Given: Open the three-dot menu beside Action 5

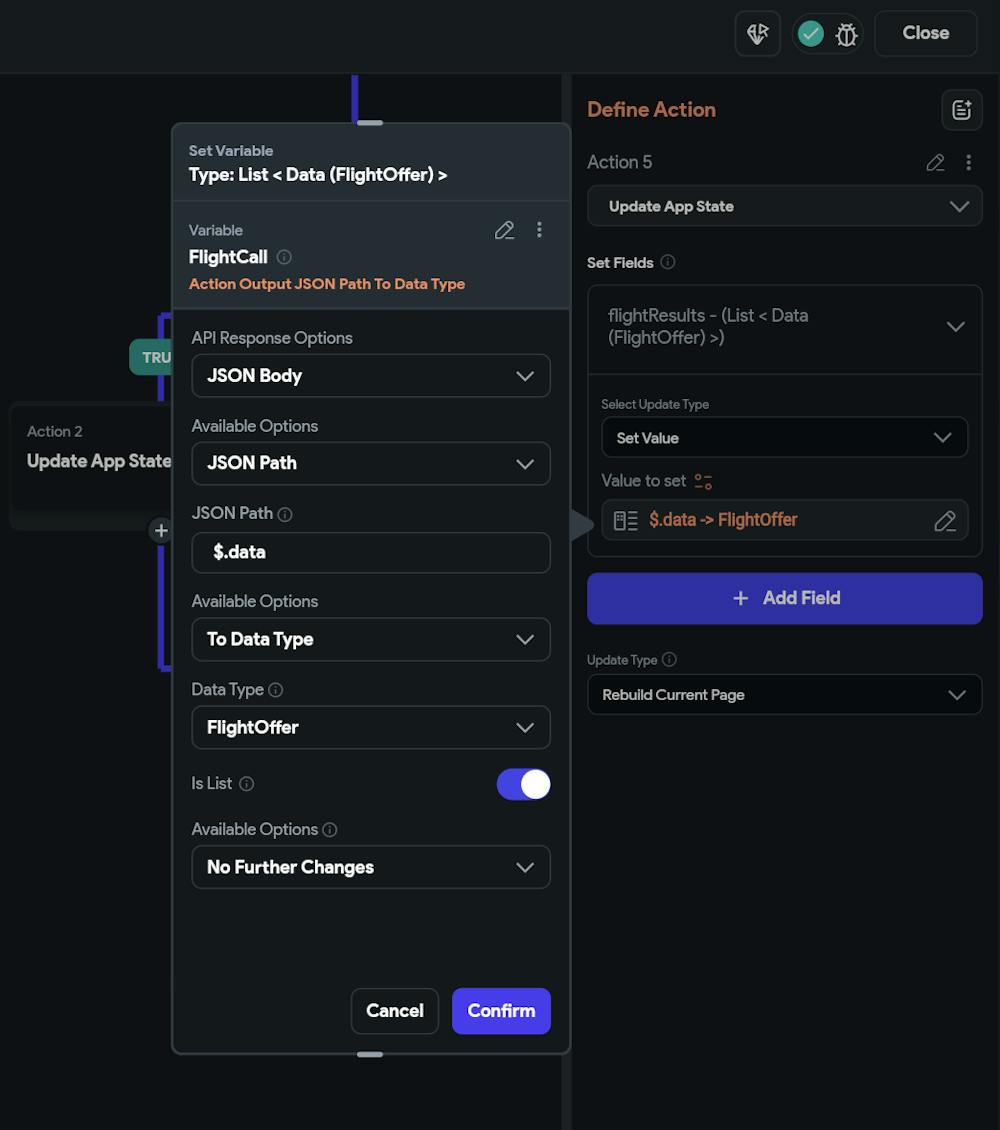Looking at the screenshot, I should pyautogui.click(x=968, y=162).
